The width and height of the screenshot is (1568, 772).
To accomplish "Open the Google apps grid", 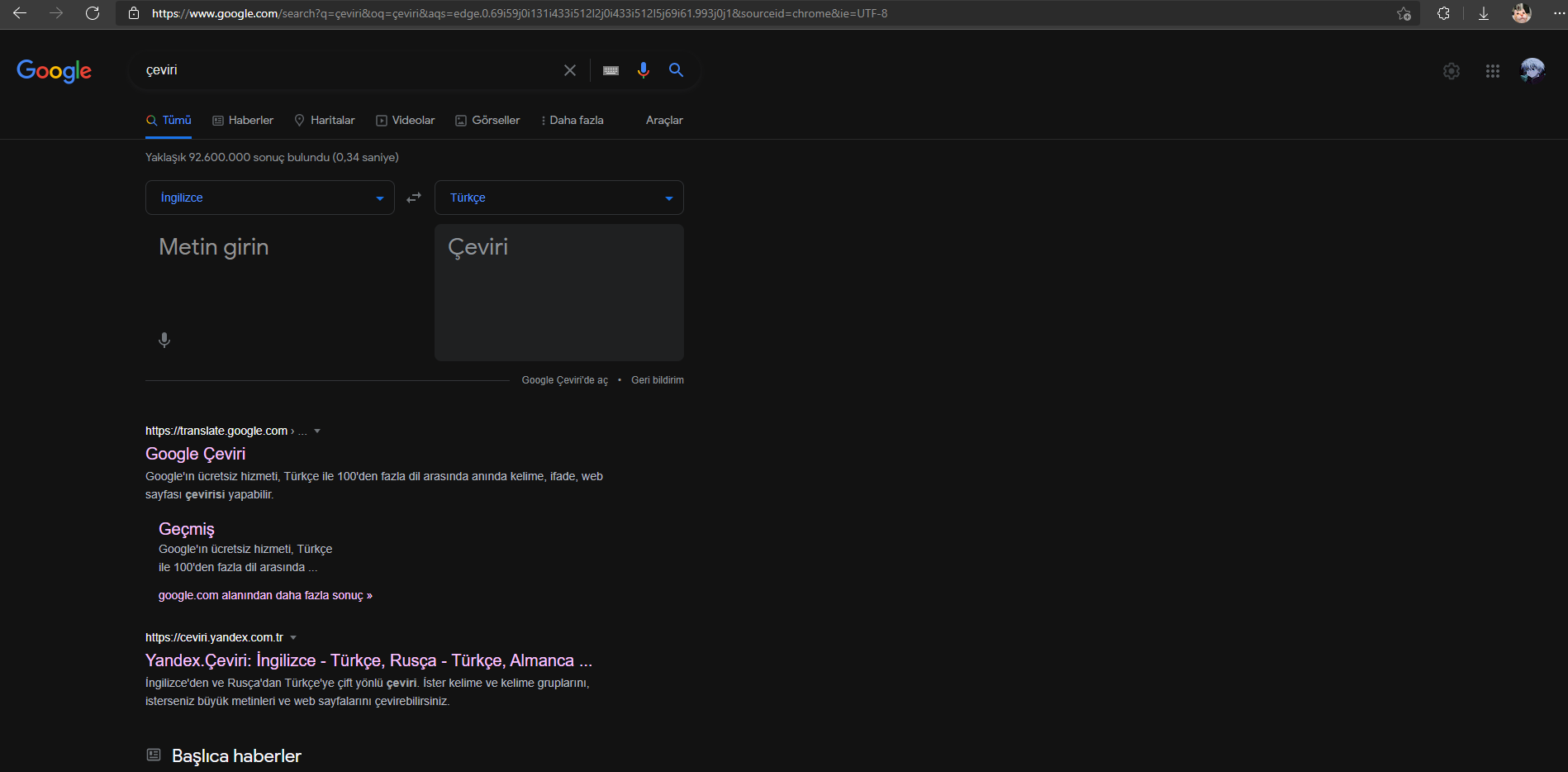I will [x=1493, y=71].
